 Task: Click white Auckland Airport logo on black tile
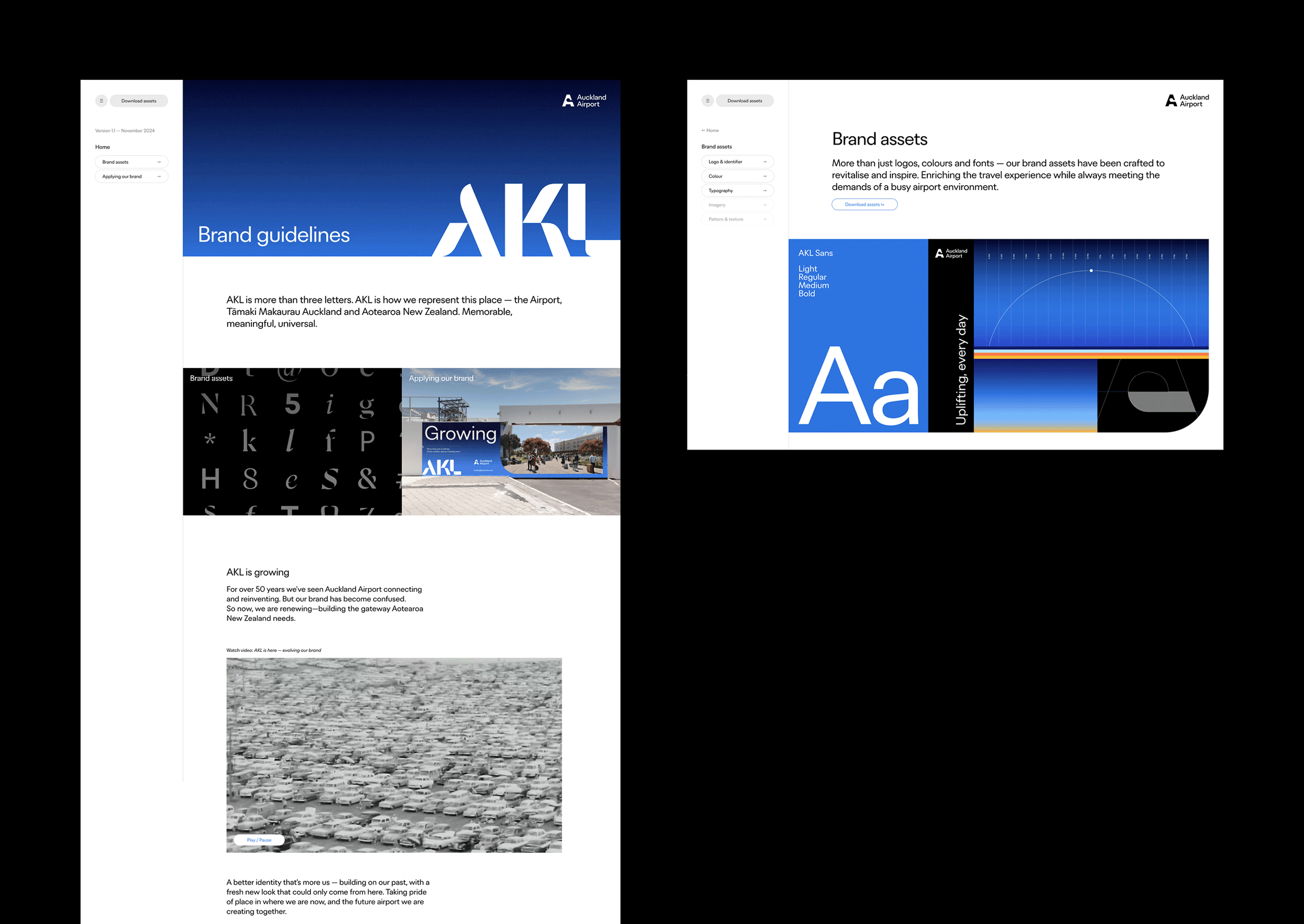tap(950, 253)
